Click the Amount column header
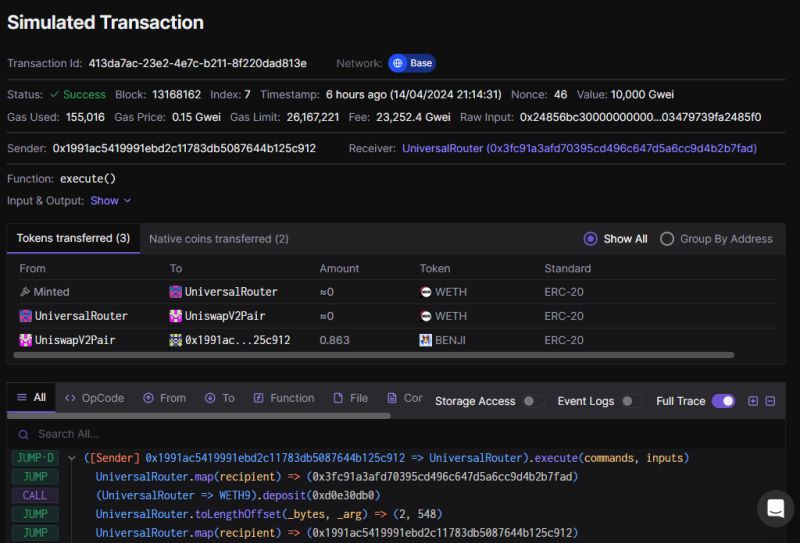 339,268
